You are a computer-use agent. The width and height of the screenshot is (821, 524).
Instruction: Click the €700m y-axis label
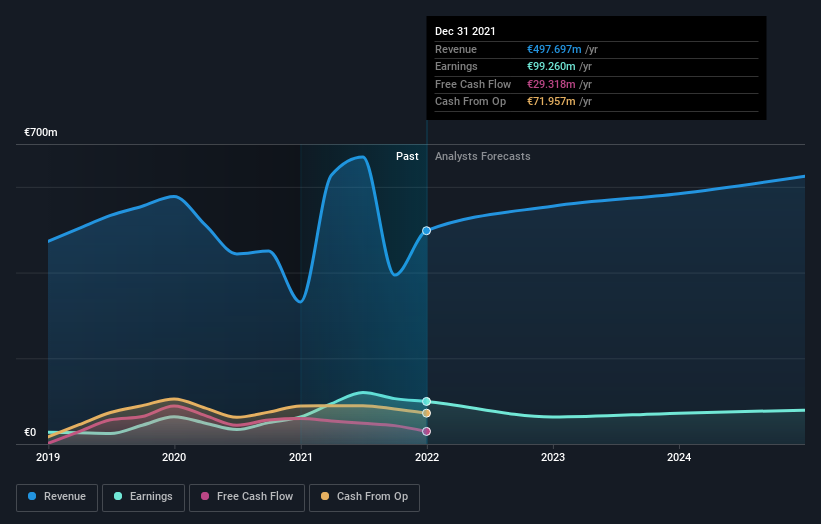[41, 132]
